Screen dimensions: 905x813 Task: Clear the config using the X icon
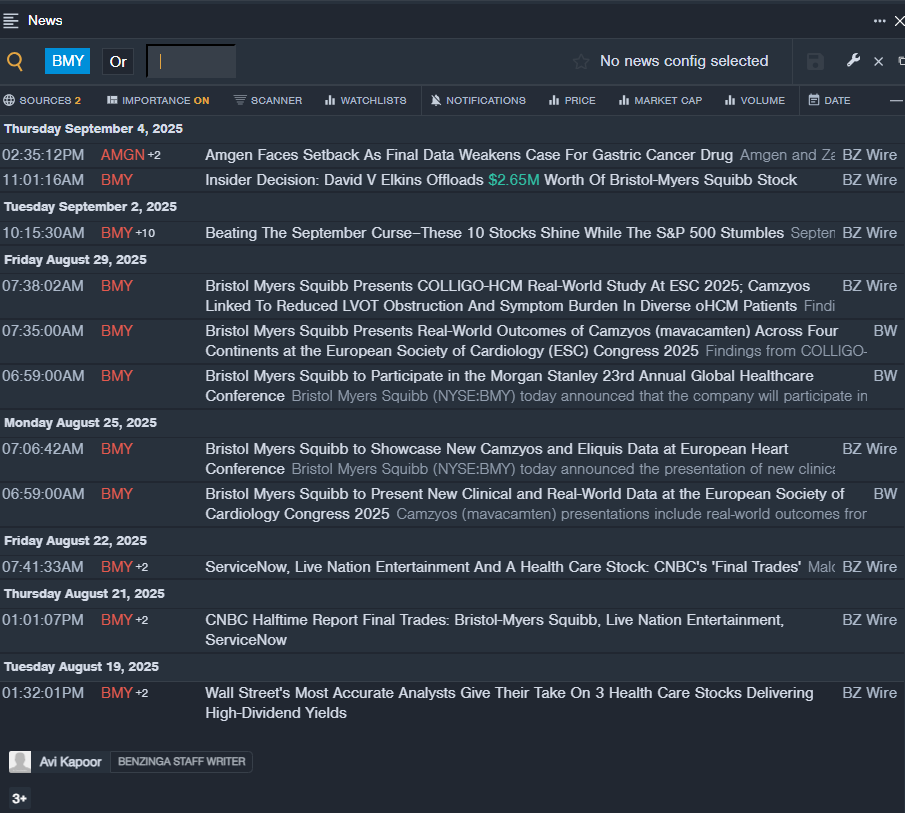(x=878, y=62)
